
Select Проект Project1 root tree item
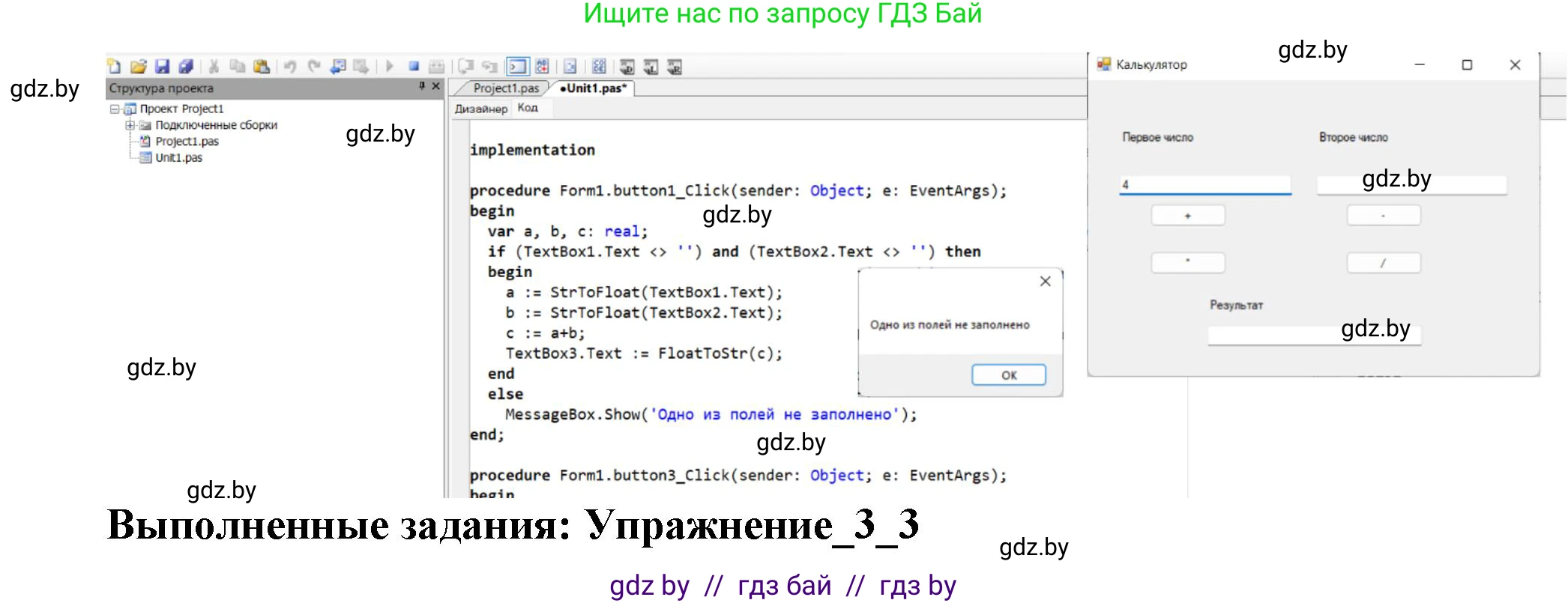click(x=181, y=109)
